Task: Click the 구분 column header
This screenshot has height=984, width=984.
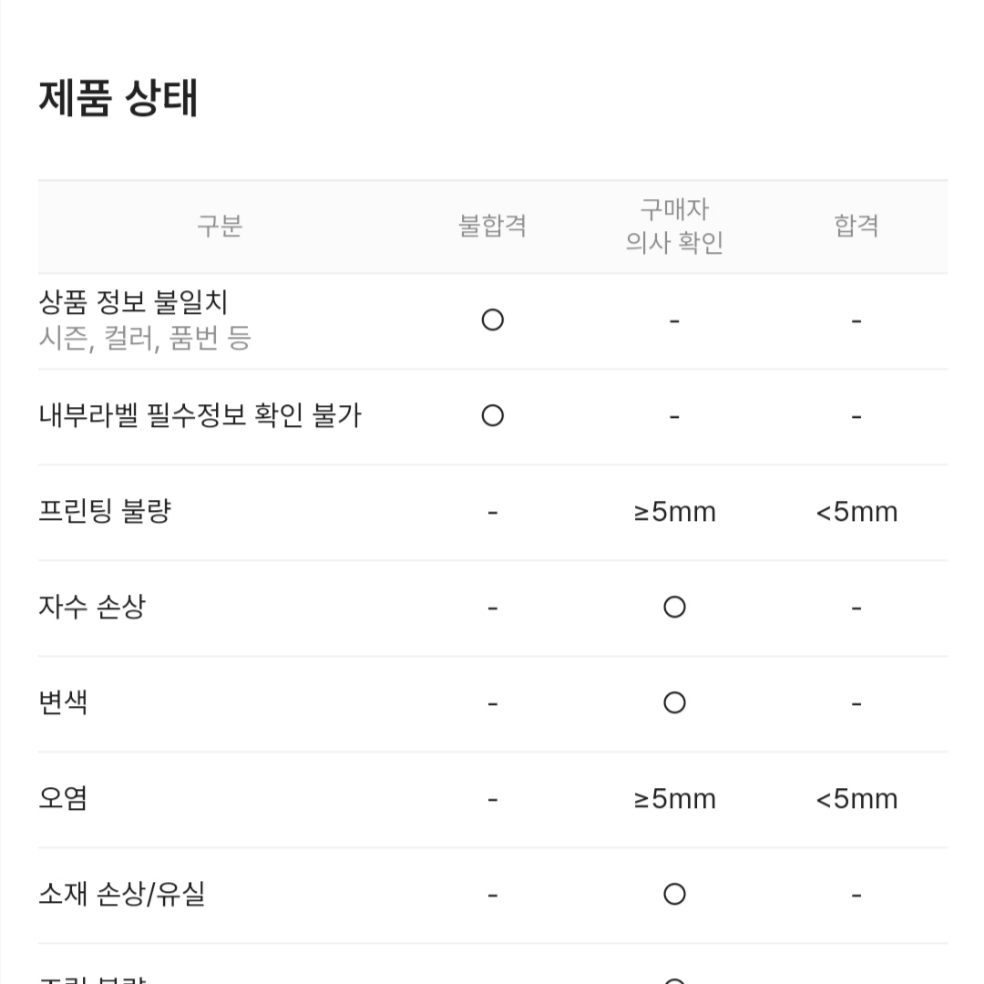Action: click(220, 226)
